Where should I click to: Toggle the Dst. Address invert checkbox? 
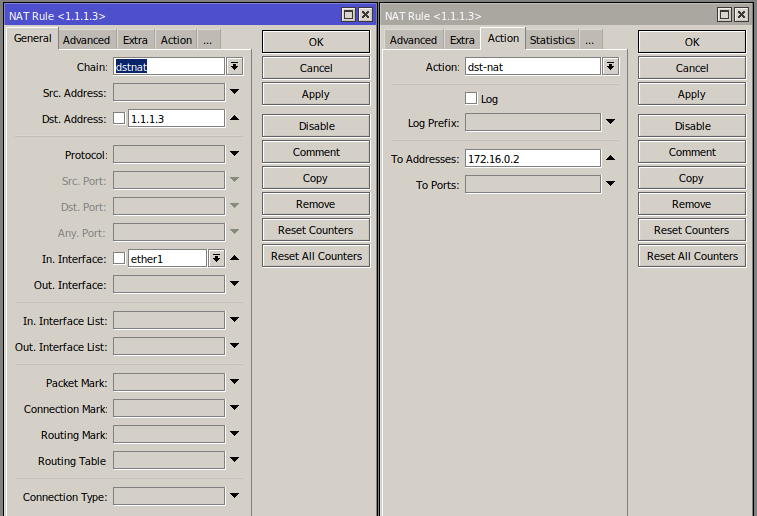pyautogui.click(x=119, y=118)
